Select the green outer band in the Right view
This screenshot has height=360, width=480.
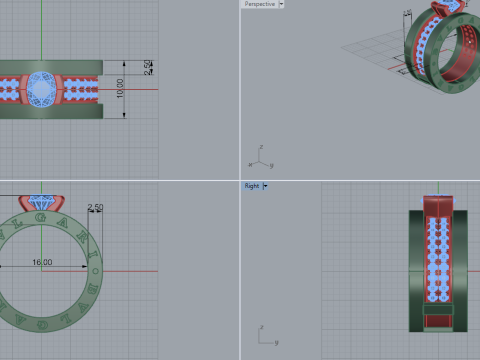tap(416, 271)
